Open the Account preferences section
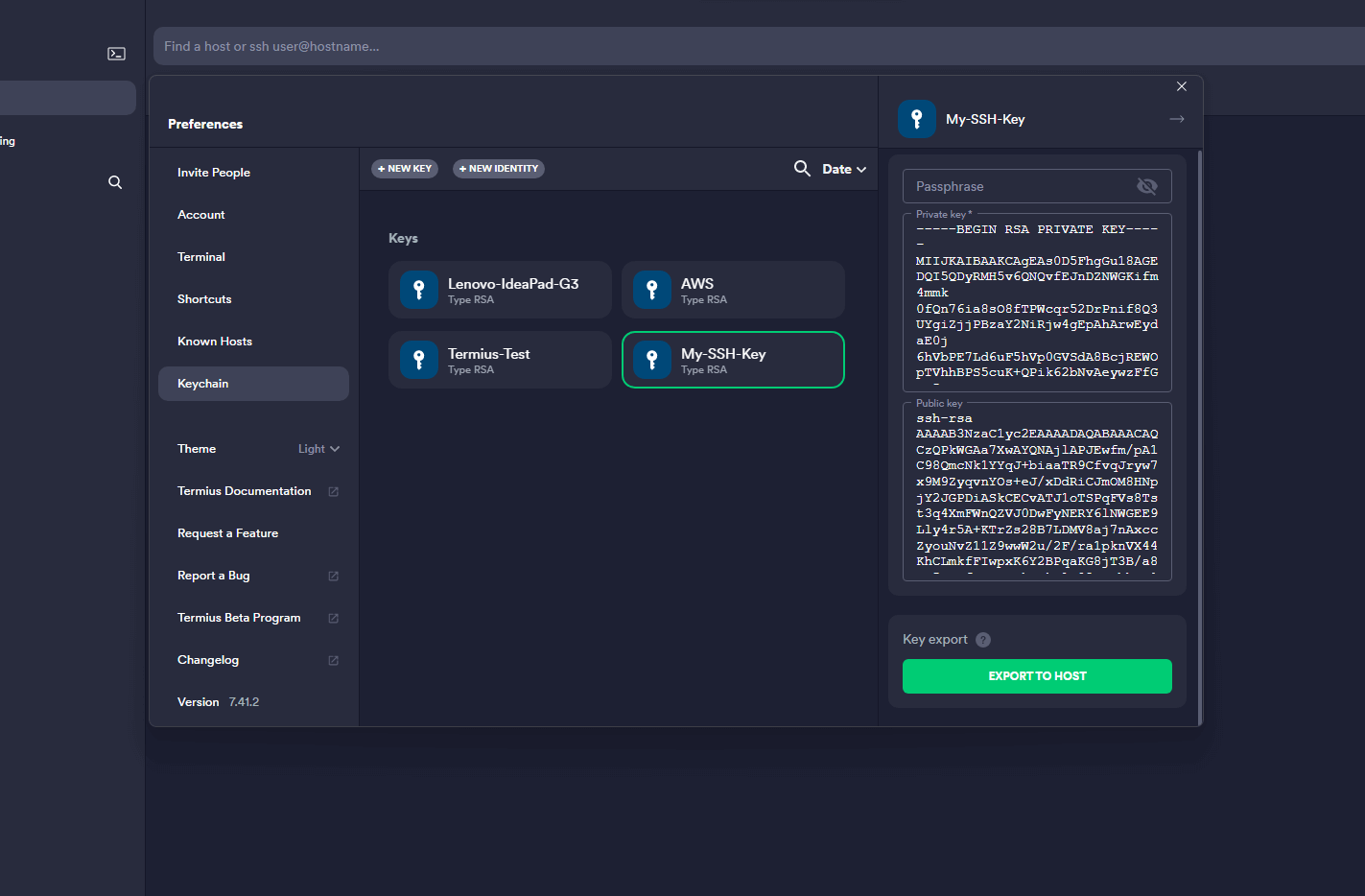Screen dimensions: 1365x896 (201, 214)
